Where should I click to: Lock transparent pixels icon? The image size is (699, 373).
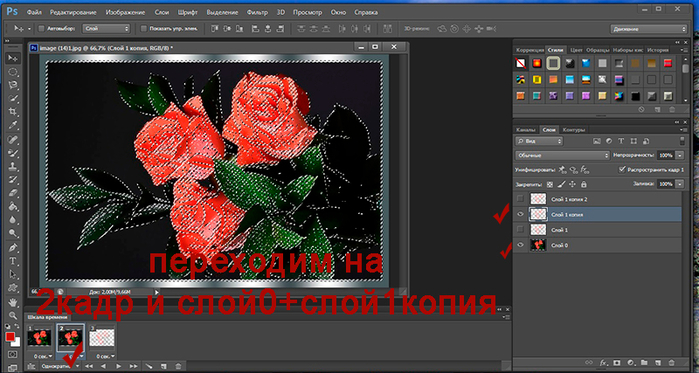550,184
